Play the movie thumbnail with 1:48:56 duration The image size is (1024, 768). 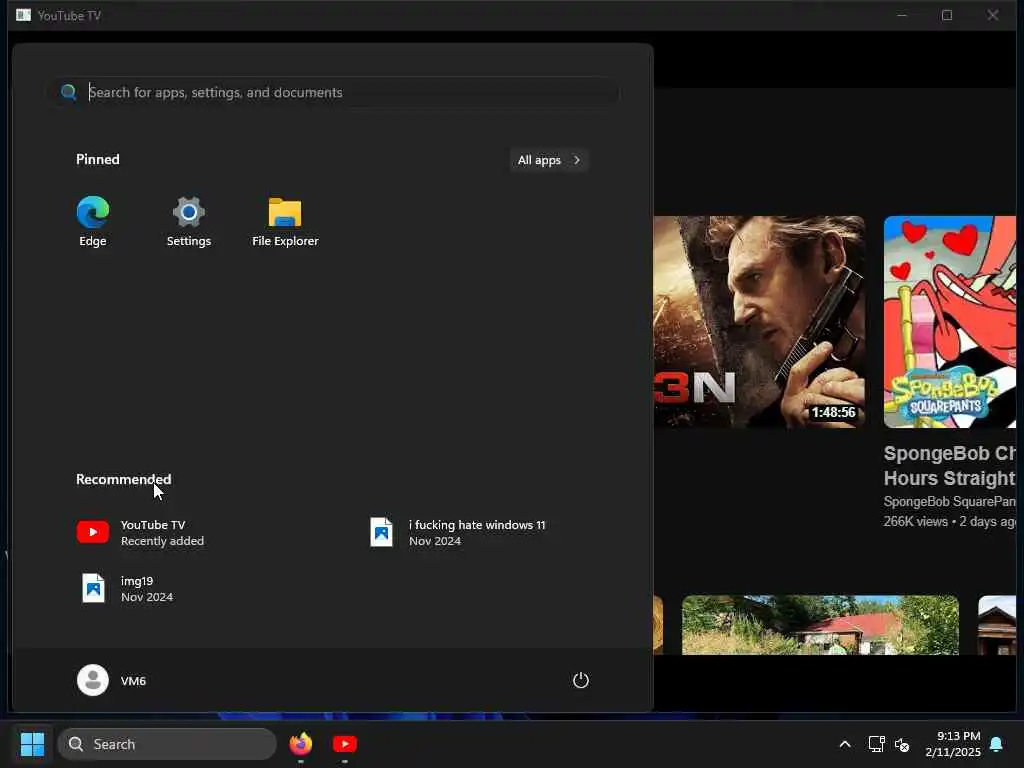point(760,322)
